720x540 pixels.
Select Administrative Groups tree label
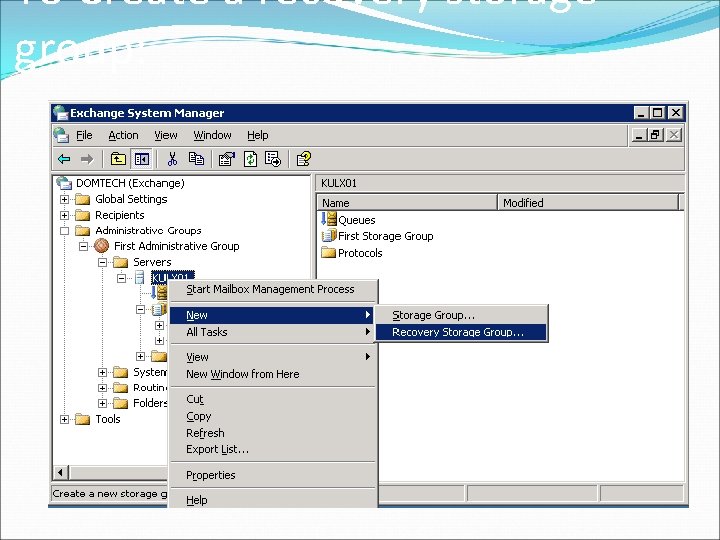tap(148, 231)
